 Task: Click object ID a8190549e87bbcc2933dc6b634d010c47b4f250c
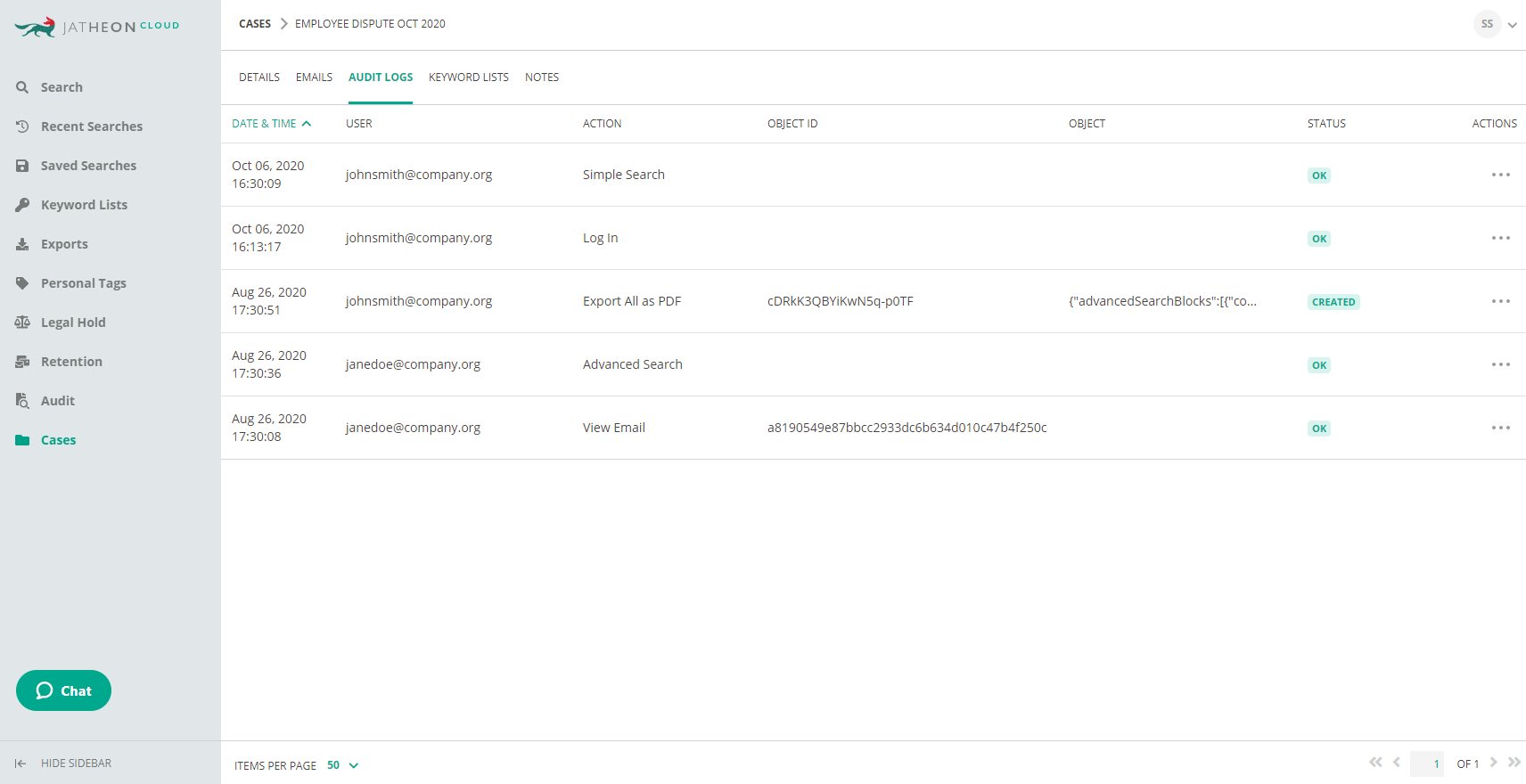tap(907, 428)
